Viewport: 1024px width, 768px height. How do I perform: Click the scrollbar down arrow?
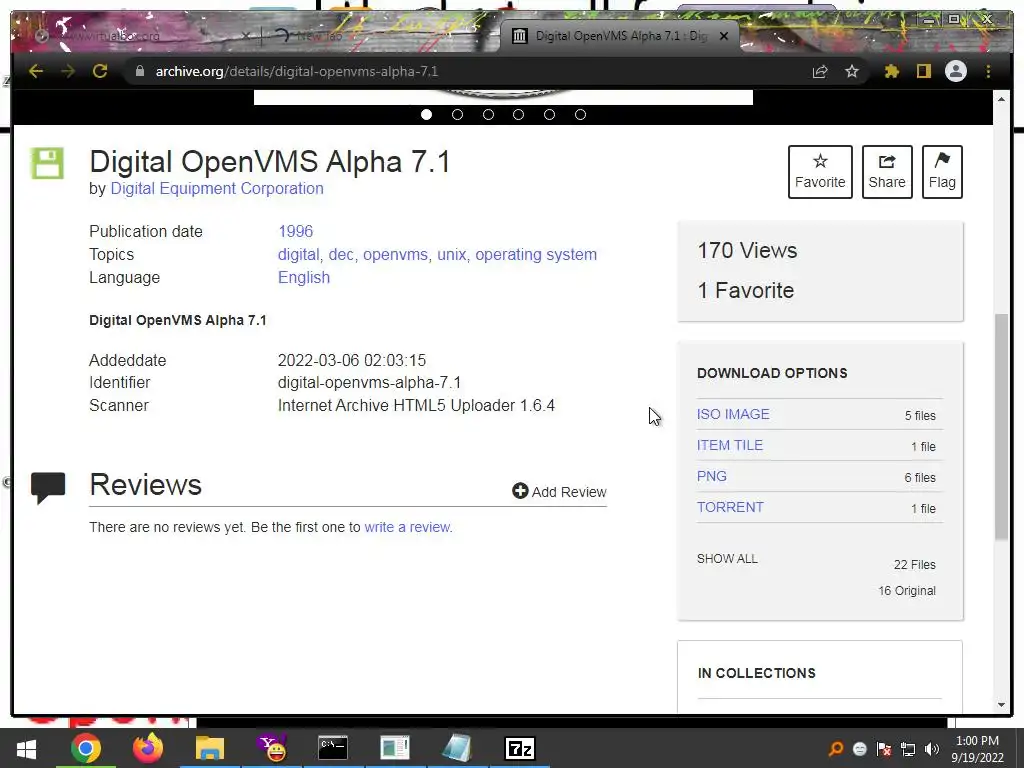[x=1001, y=705]
